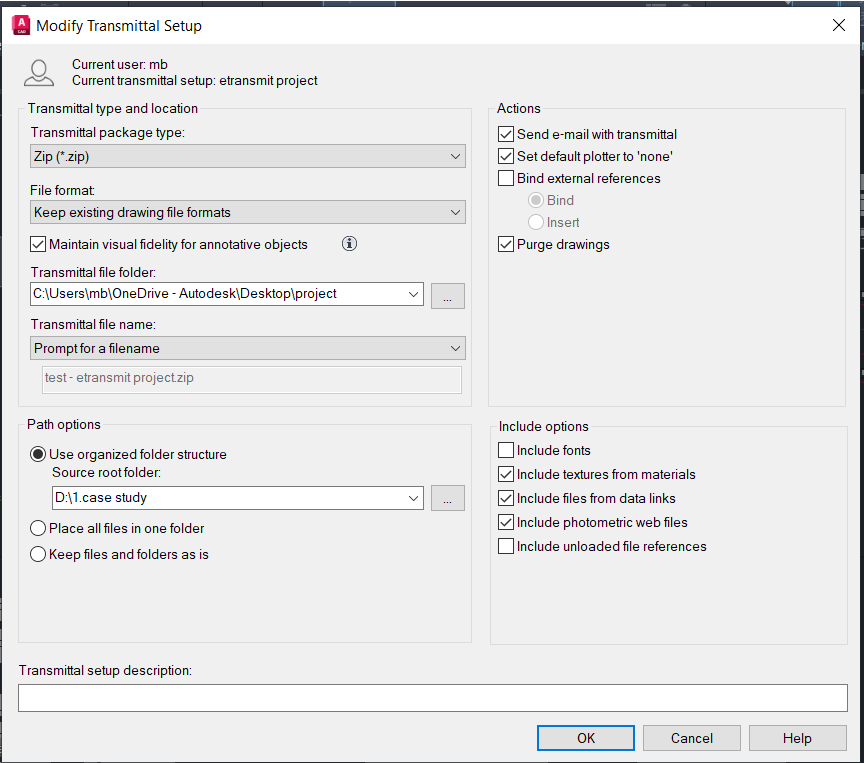Viewport: 864px width, 763px height.
Task: Disable Set default plotter to 'none'
Action: [506, 156]
